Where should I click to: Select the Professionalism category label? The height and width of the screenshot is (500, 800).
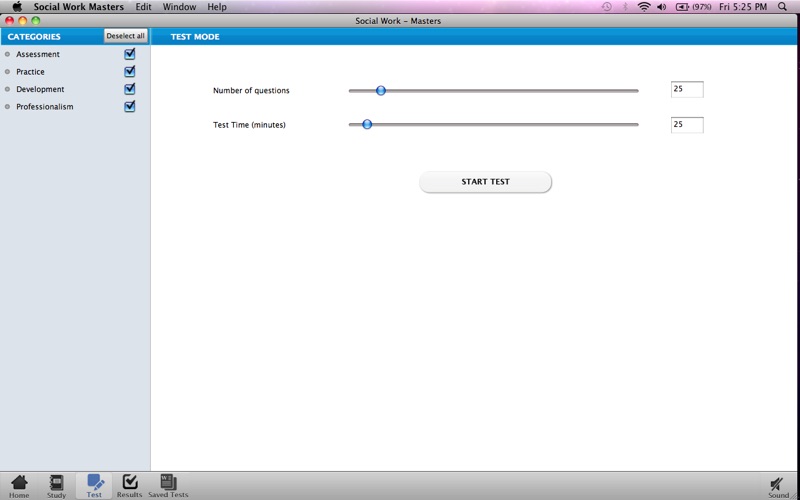[45, 107]
